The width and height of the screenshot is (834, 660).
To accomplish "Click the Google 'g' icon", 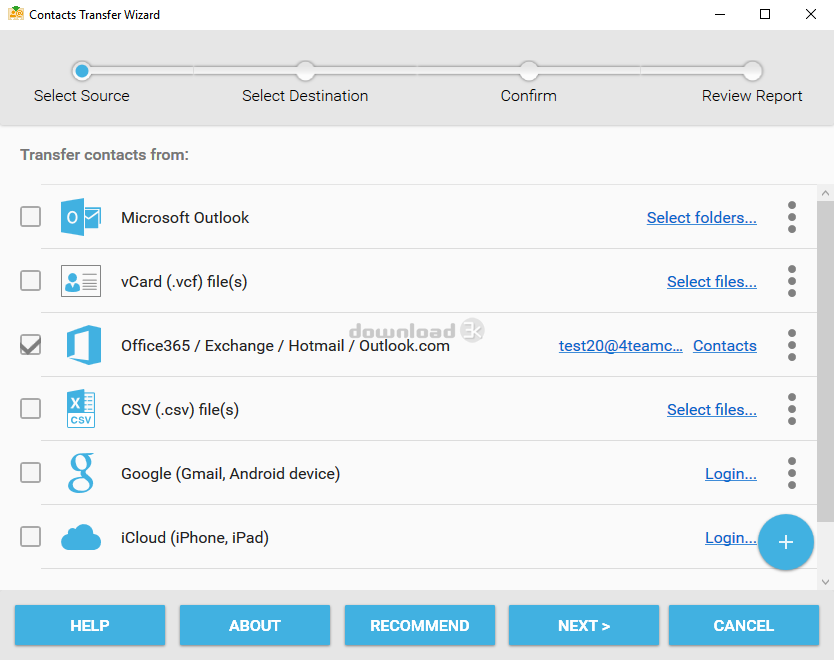I will [x=81, y=473].
